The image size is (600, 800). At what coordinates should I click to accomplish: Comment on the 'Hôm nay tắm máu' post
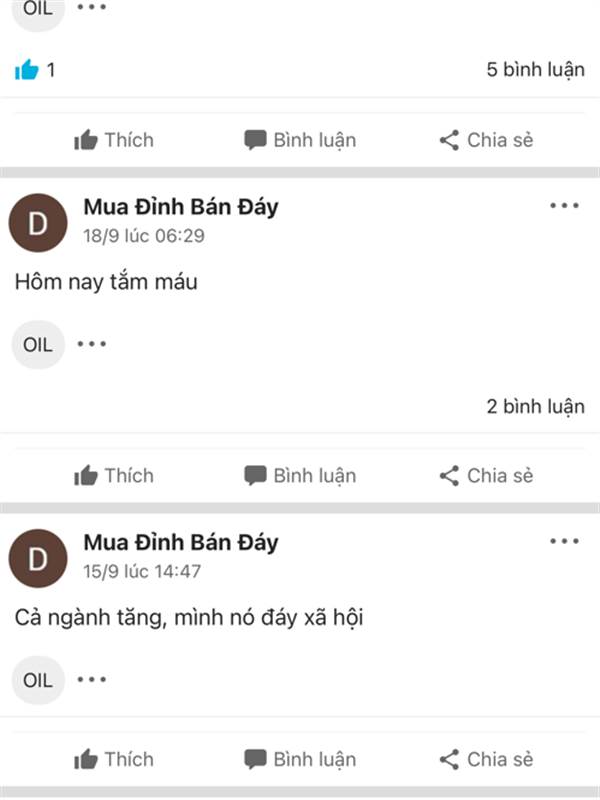pos(300,476)
